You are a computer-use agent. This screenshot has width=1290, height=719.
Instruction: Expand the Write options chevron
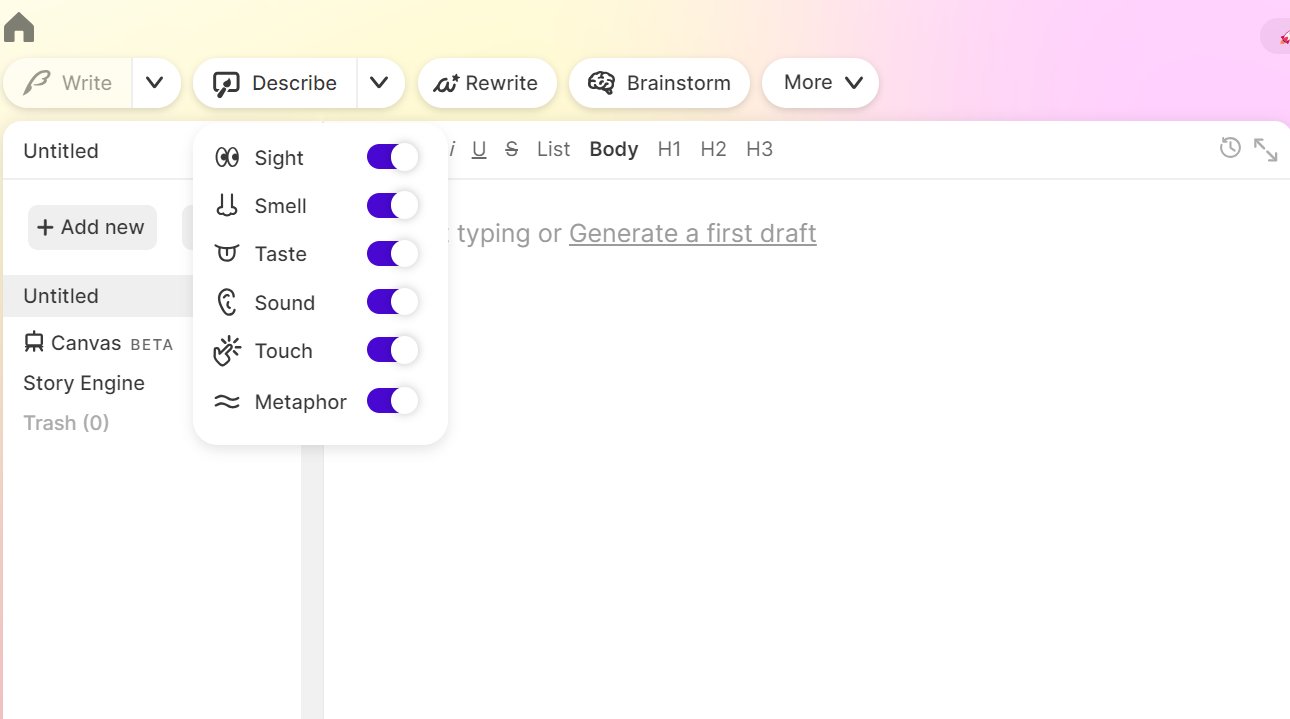[x=156, y=83]
